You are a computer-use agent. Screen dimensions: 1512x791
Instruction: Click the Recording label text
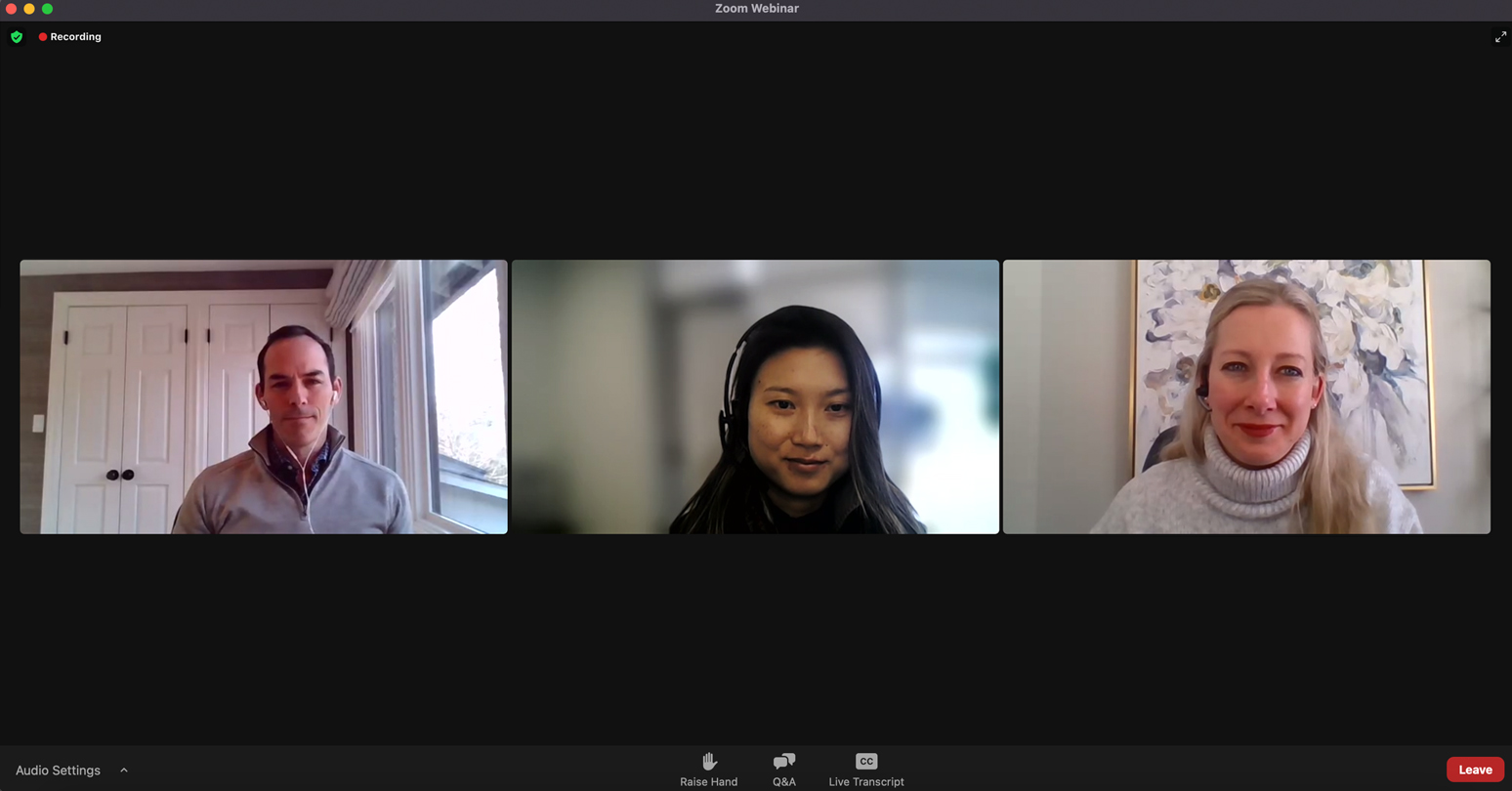(75, 36)
